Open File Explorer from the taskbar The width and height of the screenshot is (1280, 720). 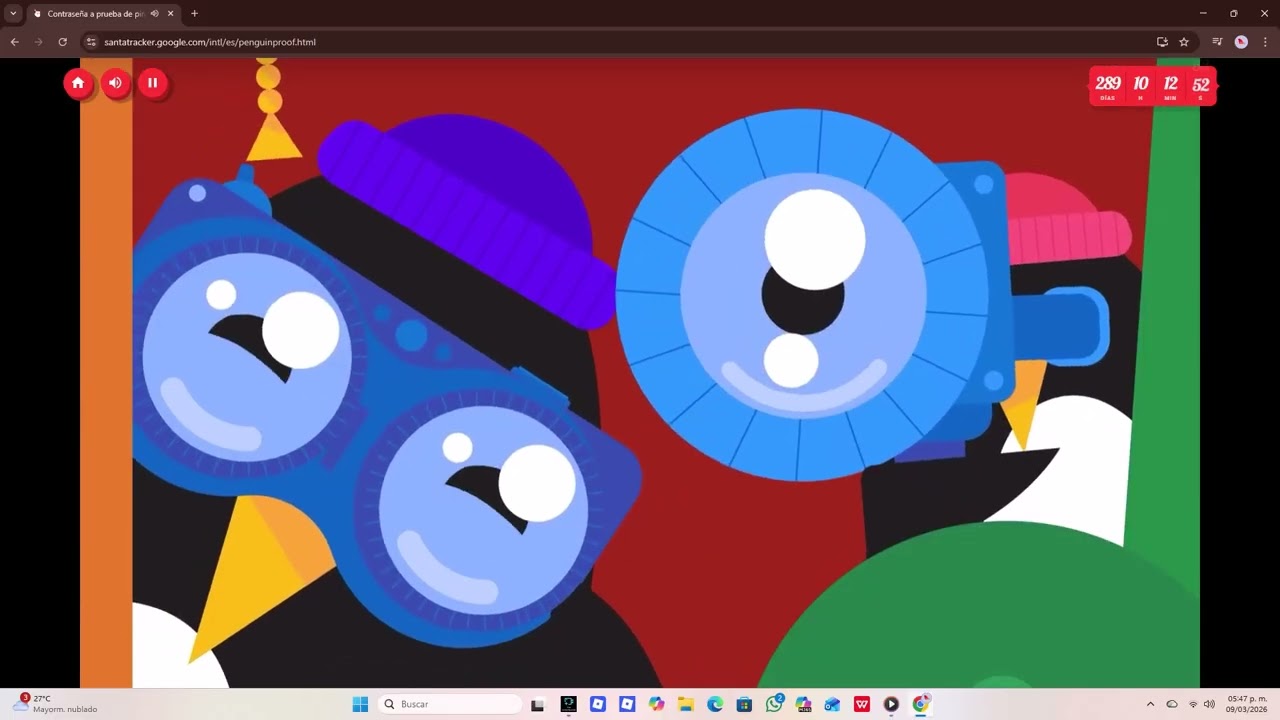(x=686, y=704)
